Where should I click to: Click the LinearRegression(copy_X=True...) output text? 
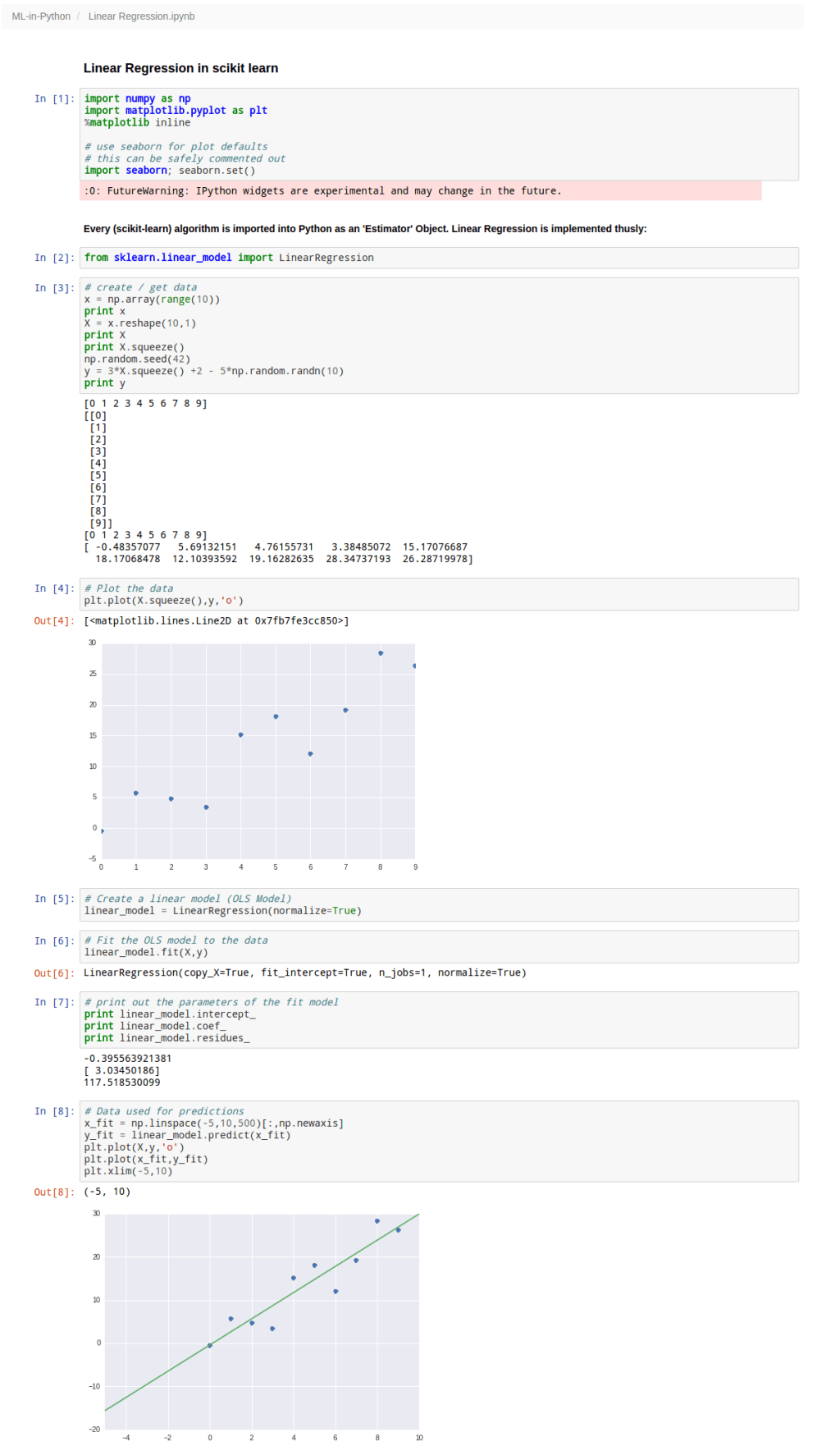(305, 973)
